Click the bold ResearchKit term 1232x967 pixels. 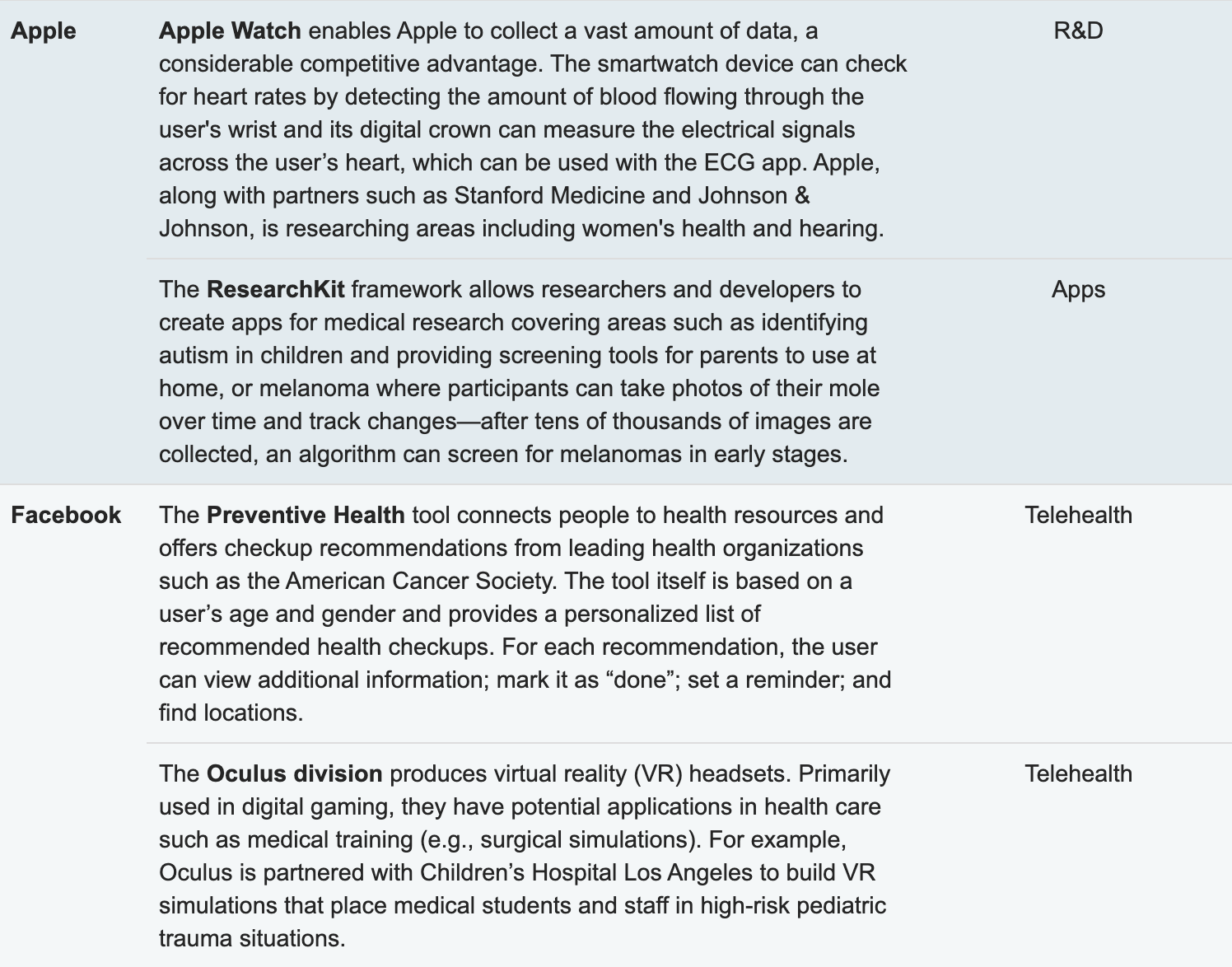tap(276, 290)
